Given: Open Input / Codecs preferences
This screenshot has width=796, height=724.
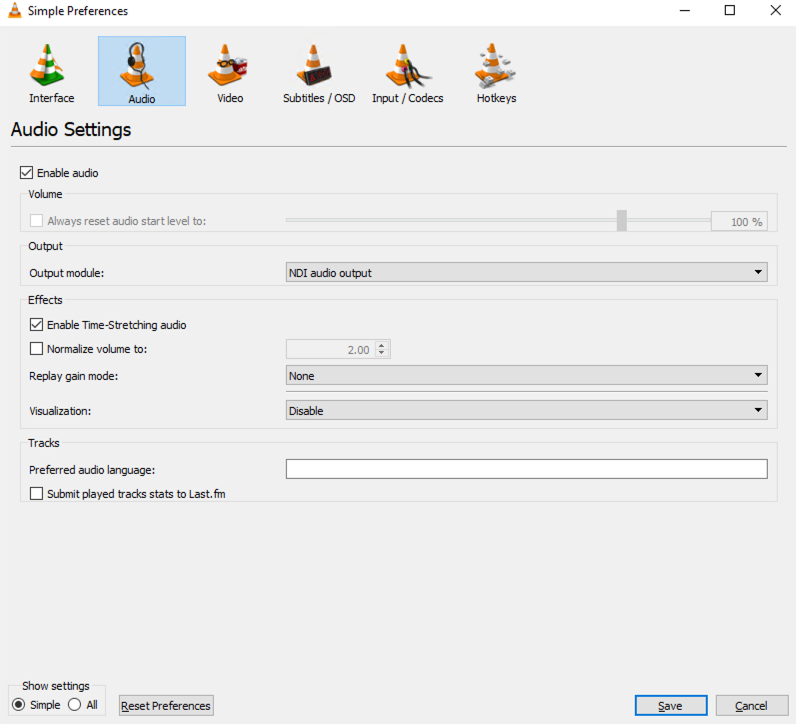Looking at the screenshot, I should click(407, 72).
